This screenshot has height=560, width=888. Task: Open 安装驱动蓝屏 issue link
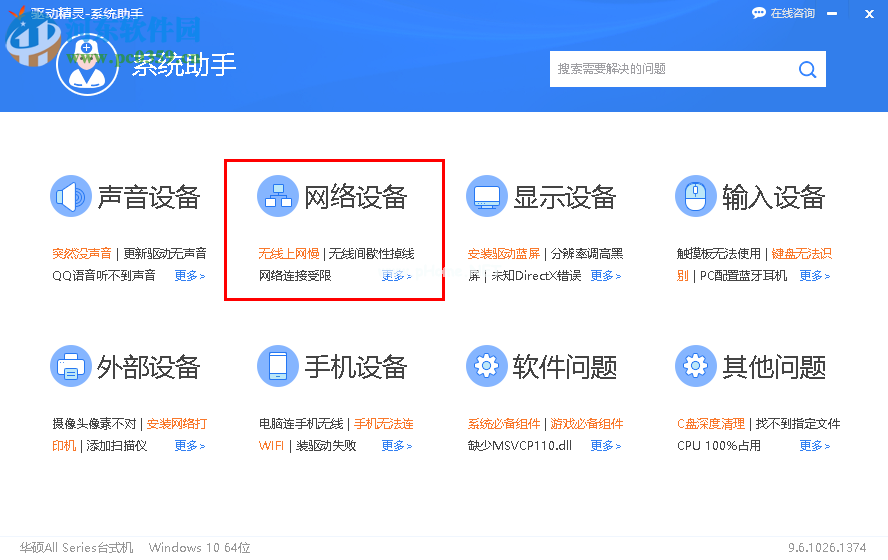503,254
